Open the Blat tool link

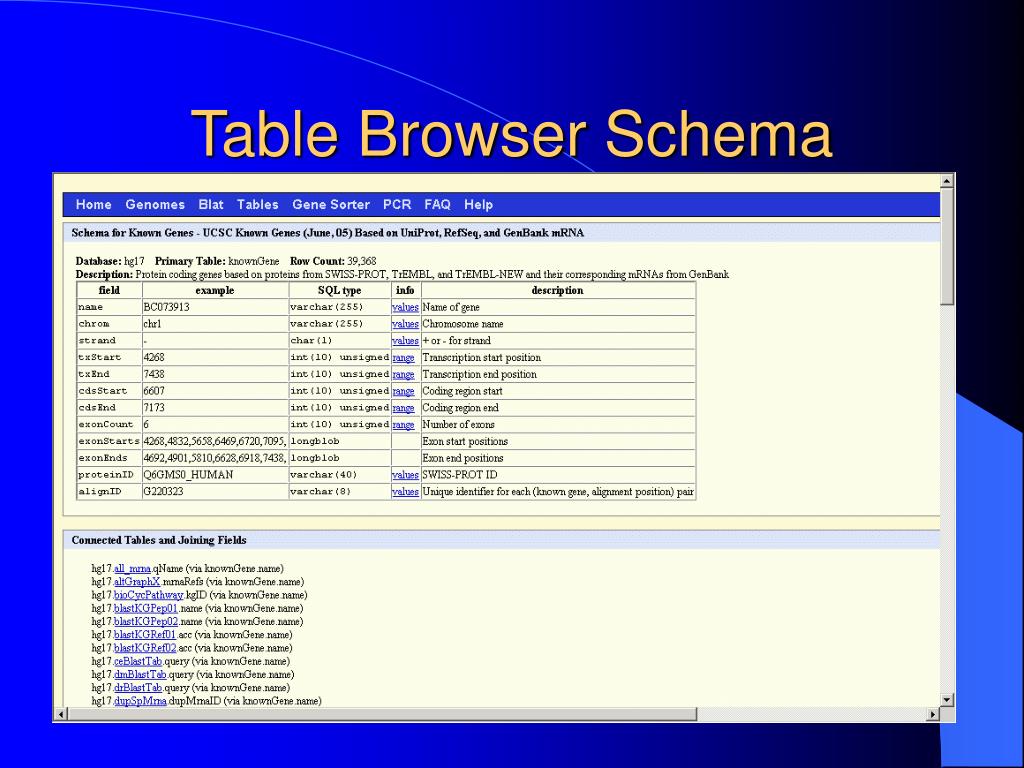tap(211, 204)
